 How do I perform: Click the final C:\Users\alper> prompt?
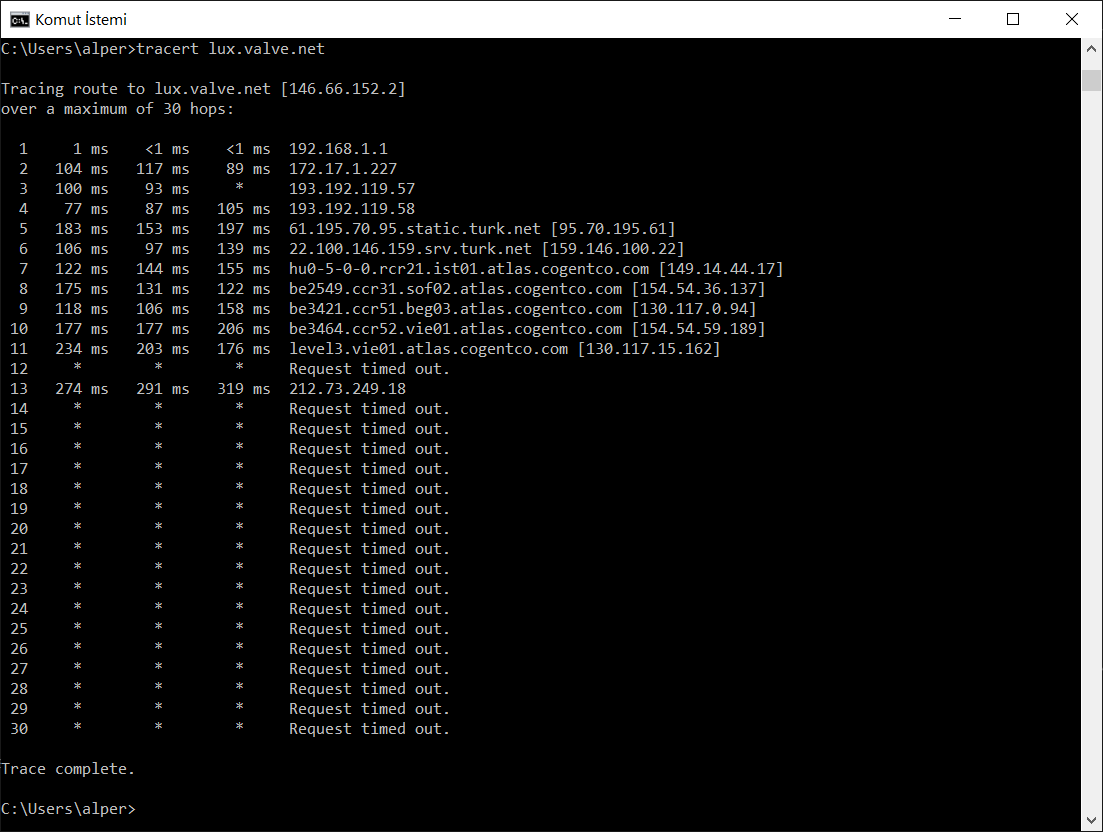click(x=68, y=809)
